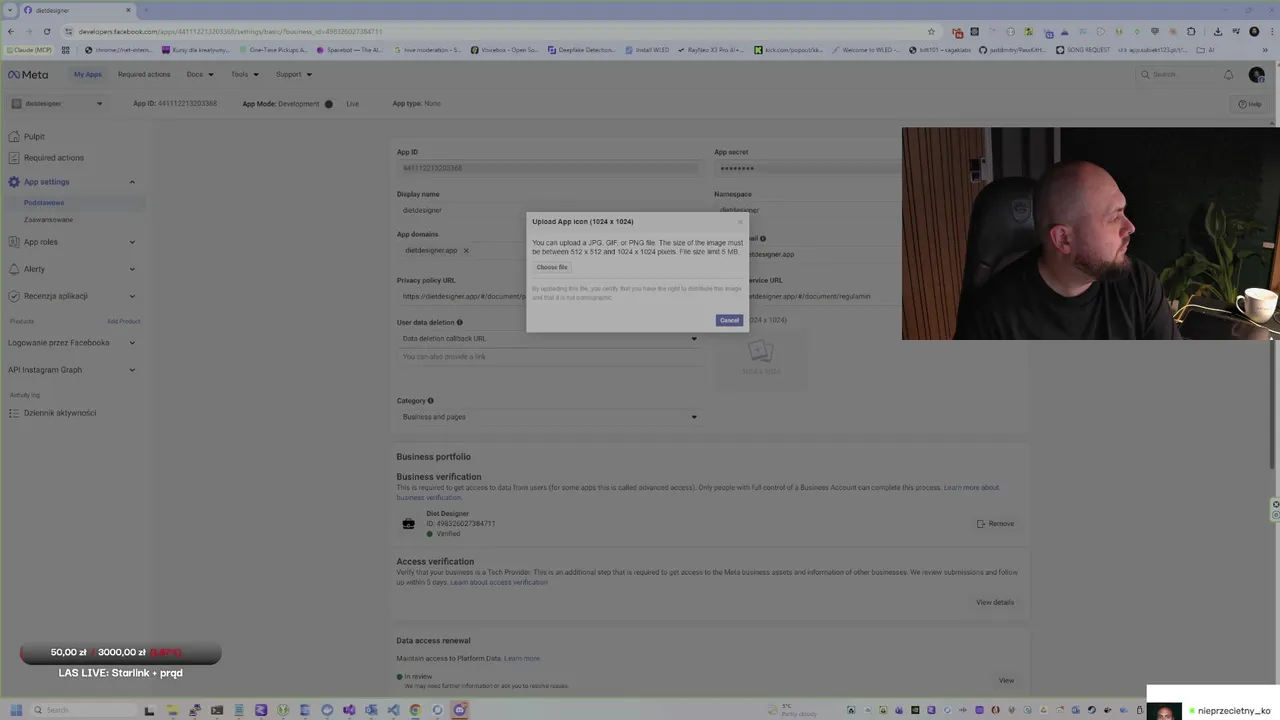Screen dimensions: 1280x720
Task: Click App roles sidebar icon
Action: (14, 241)
